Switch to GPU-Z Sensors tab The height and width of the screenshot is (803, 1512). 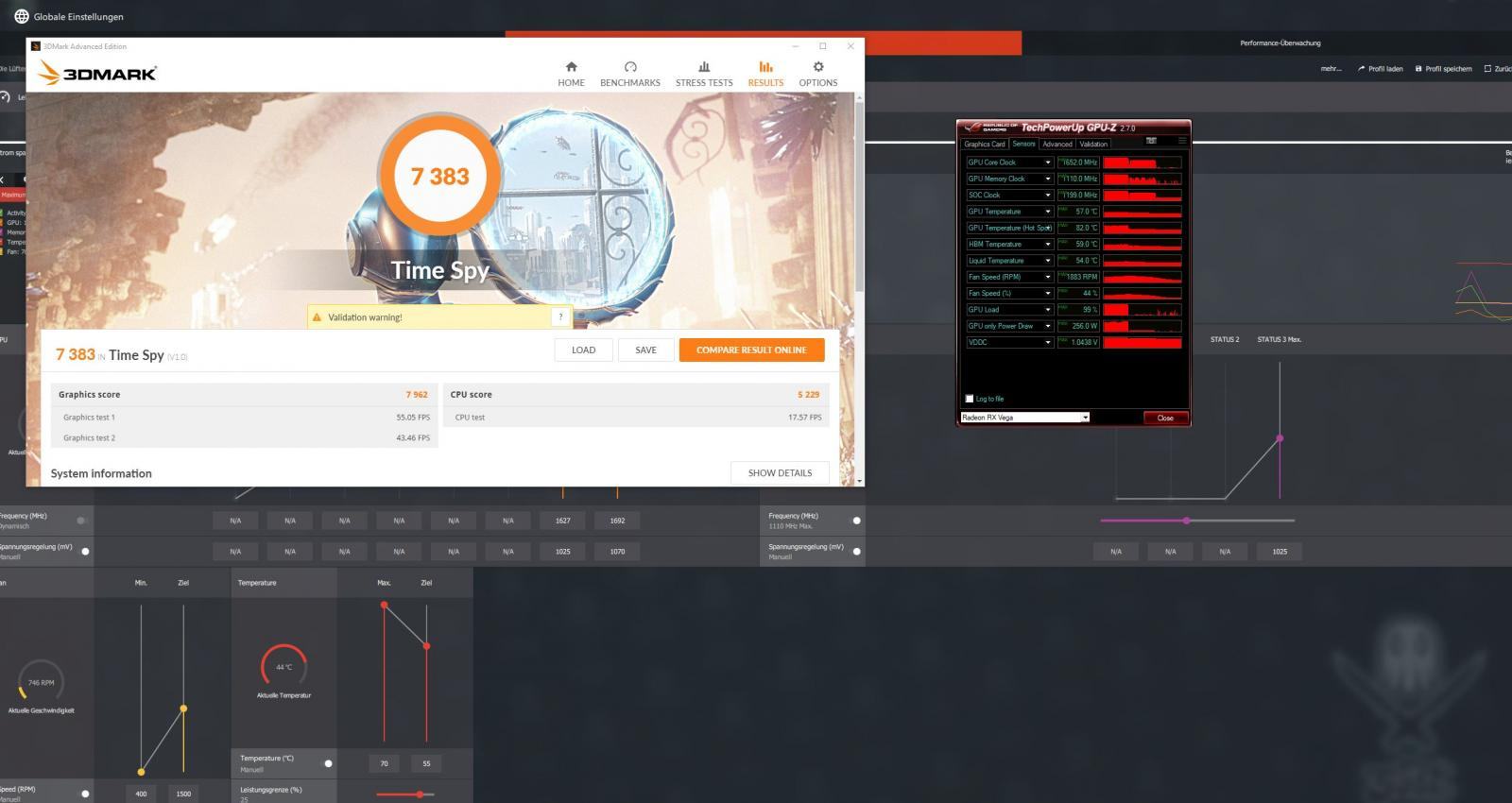tap(1023, 144)
